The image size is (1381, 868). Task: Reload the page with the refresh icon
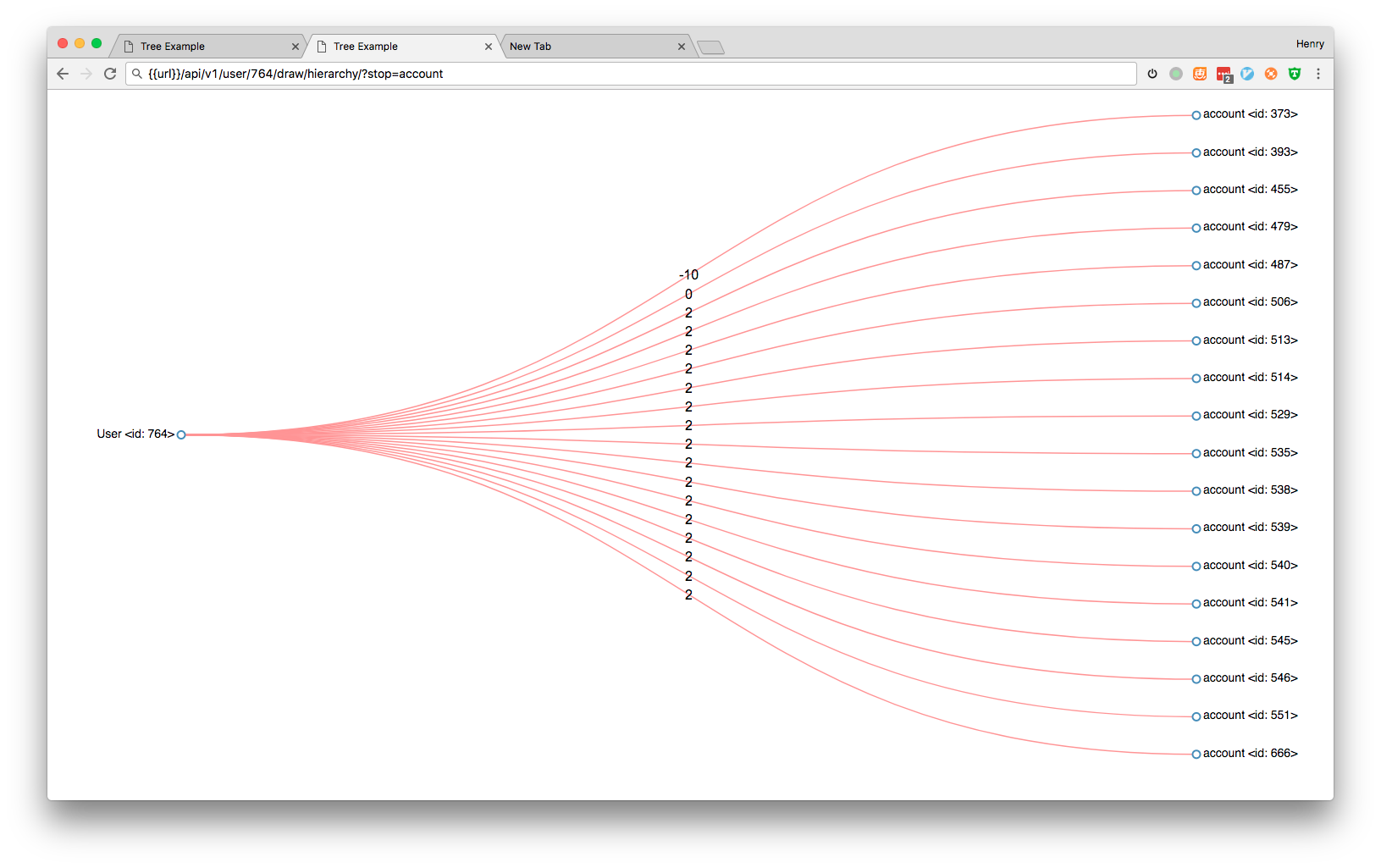click(x=110, y=74)
